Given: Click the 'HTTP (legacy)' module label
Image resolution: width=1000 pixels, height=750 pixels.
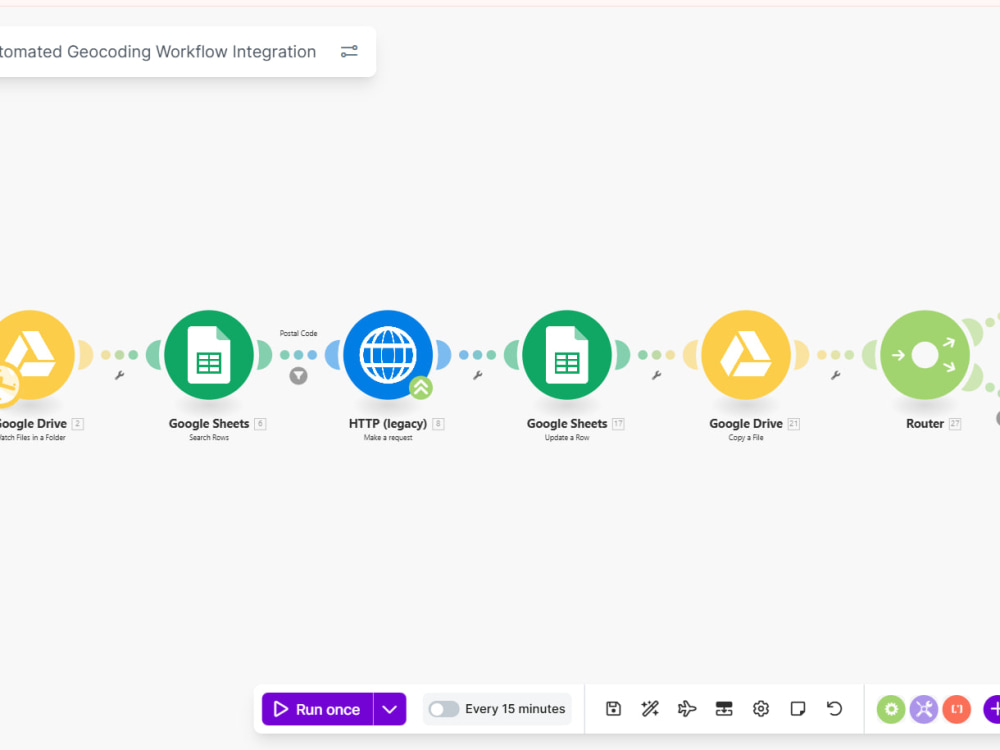Looking at the screenshot, I should coord(388,423).
